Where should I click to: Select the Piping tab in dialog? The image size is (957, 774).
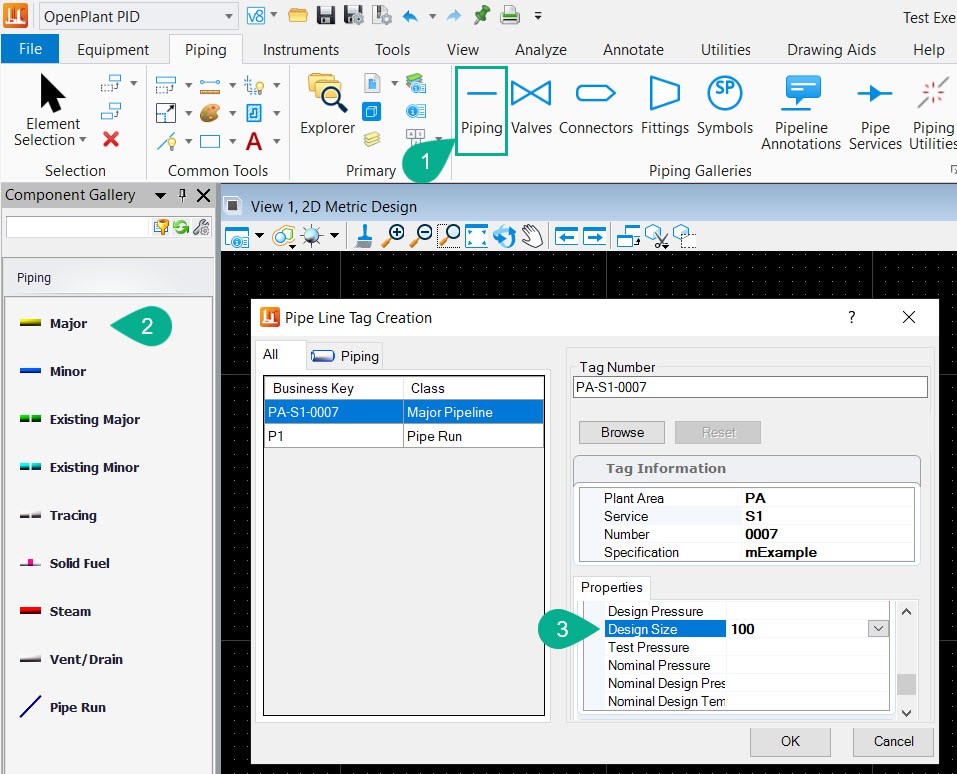point(345,356)
